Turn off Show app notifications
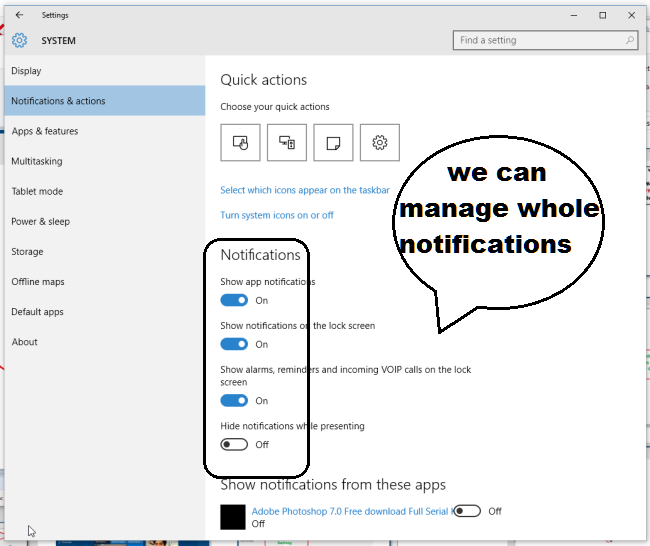This screenshot has width=650, height=546. (x=234, y=300)
